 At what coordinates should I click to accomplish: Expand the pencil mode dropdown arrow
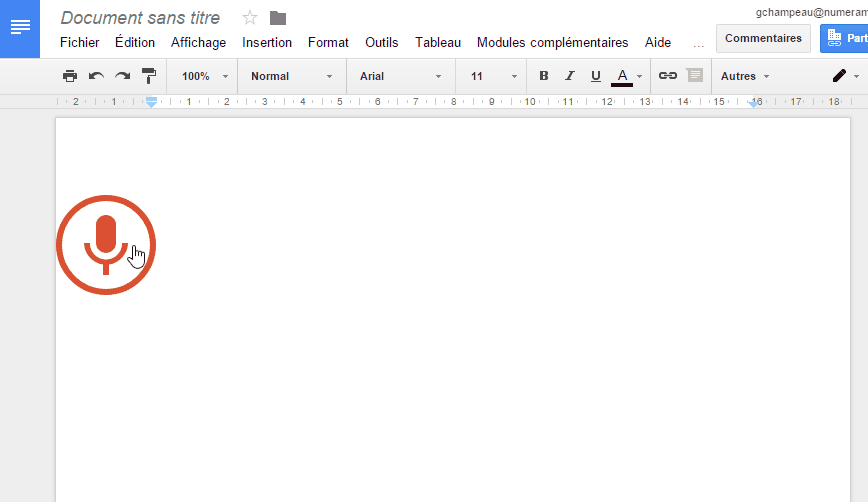pos(856,76)
